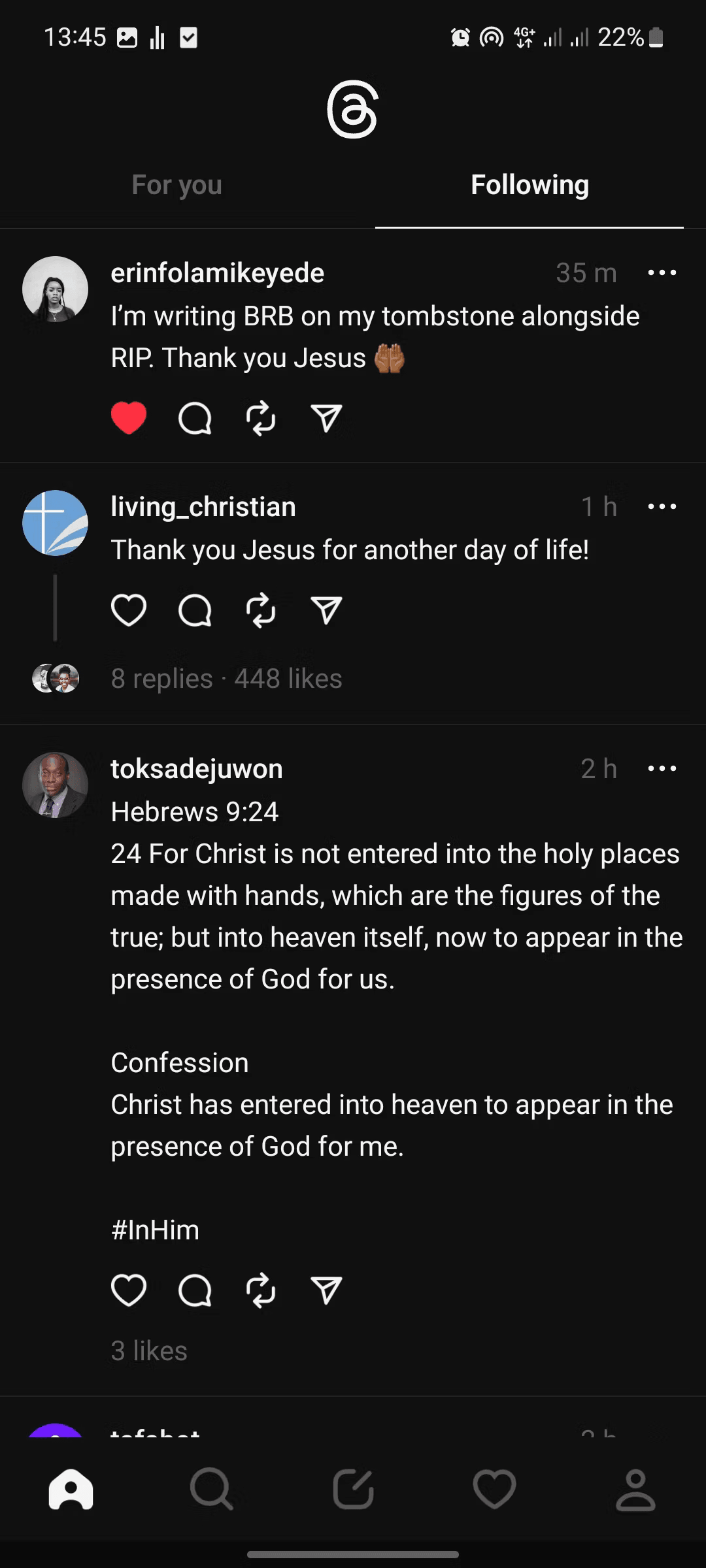
Task: Like toksadejuwon's Hebrews 9:24 post
Action: tap(129, 1290)
